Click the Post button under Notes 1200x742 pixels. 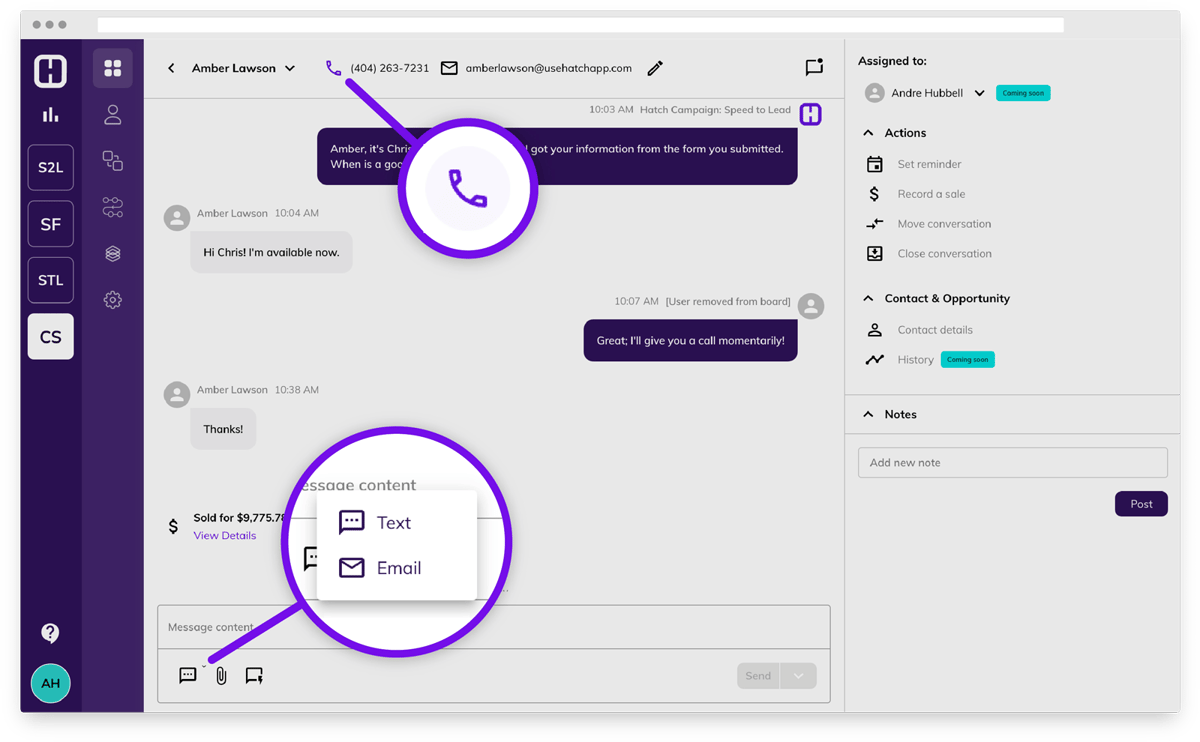click(1141, 504)
